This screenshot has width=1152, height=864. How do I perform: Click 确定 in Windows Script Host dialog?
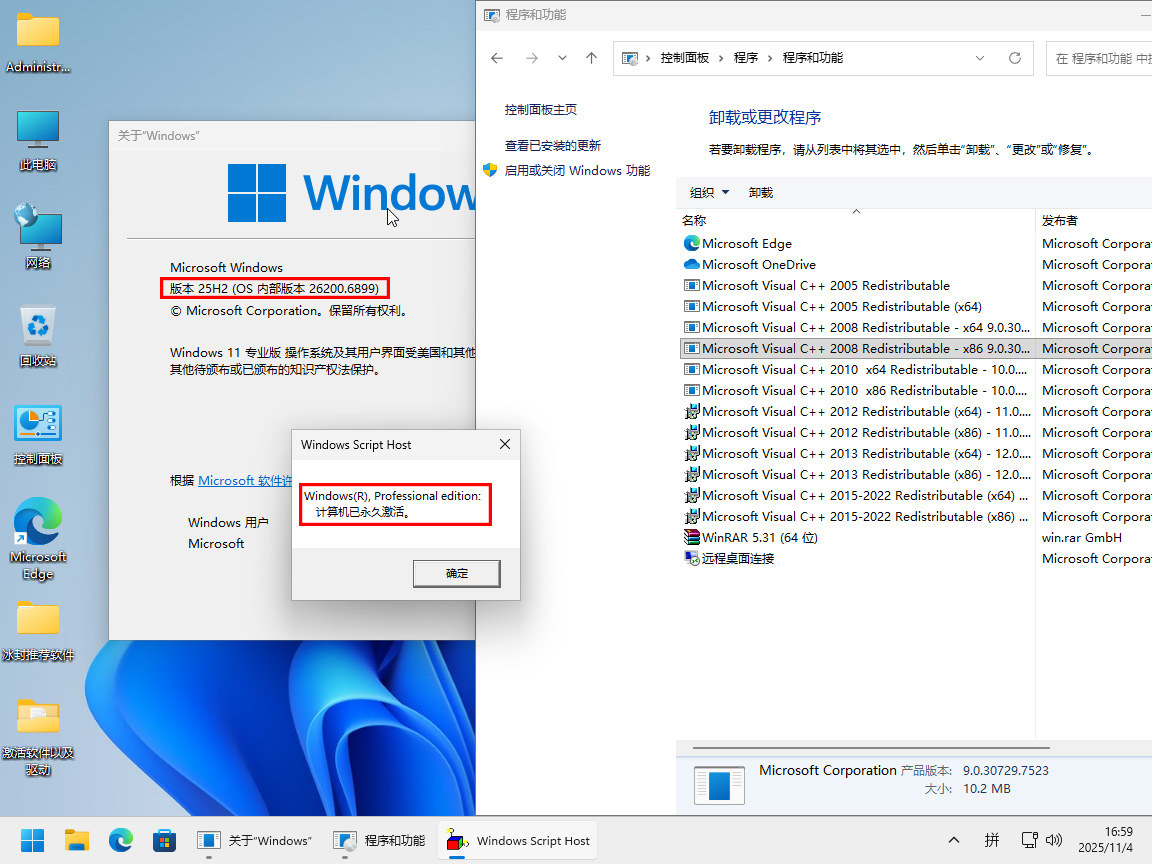[x=456, y=573]
